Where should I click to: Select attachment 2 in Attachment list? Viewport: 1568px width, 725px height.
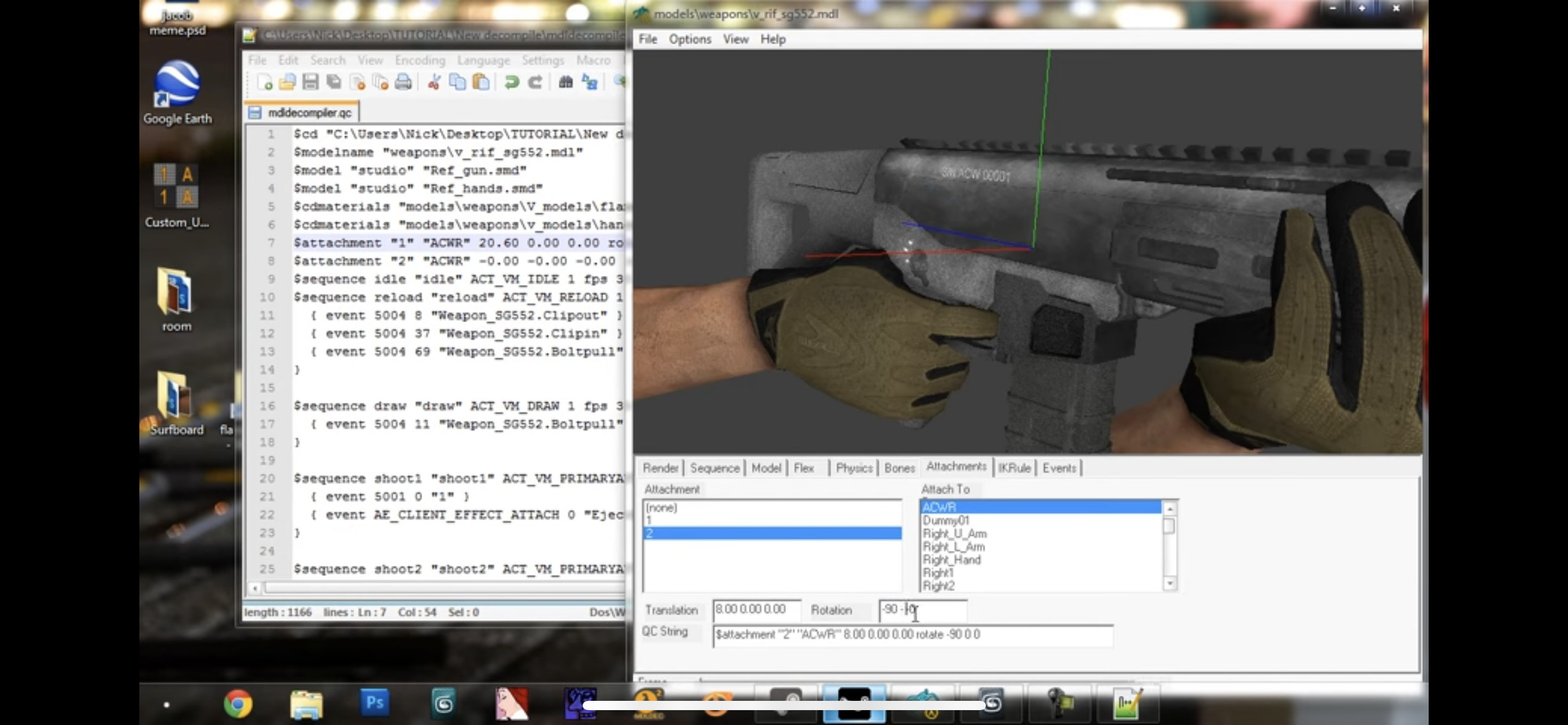pyautogui.click(x=772, y=534)
